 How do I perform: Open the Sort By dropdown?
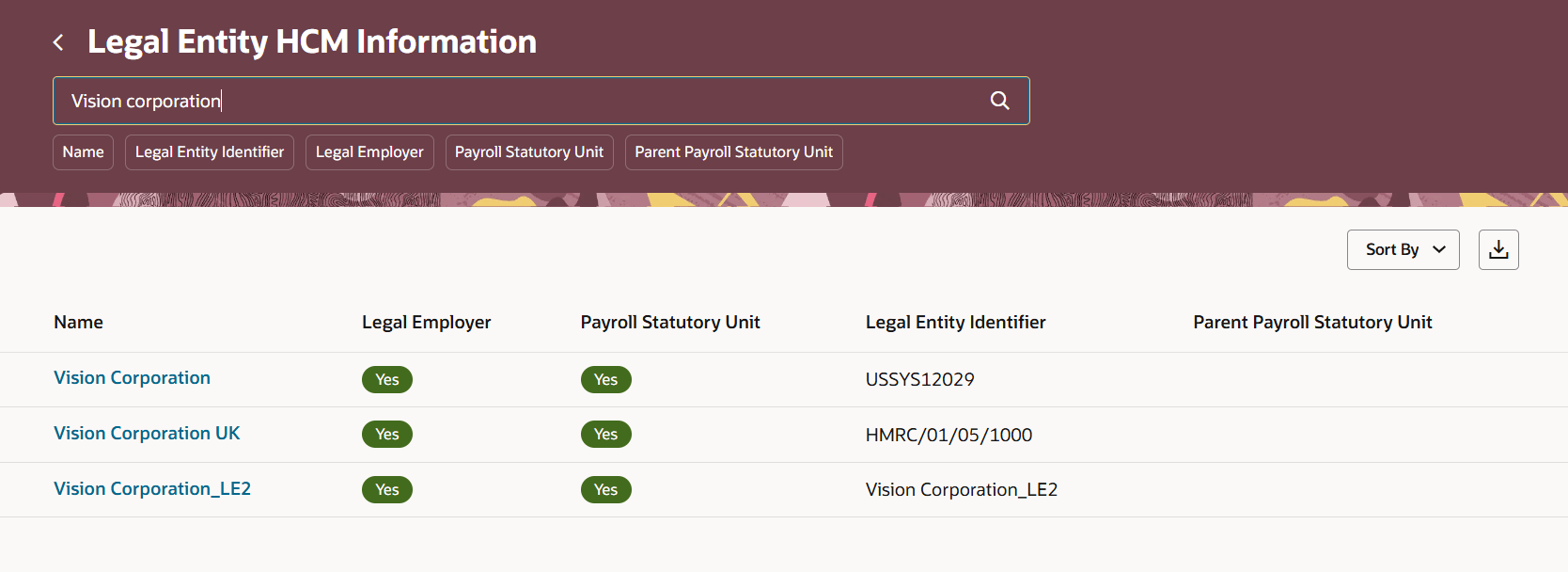(x=1403, y=249)
